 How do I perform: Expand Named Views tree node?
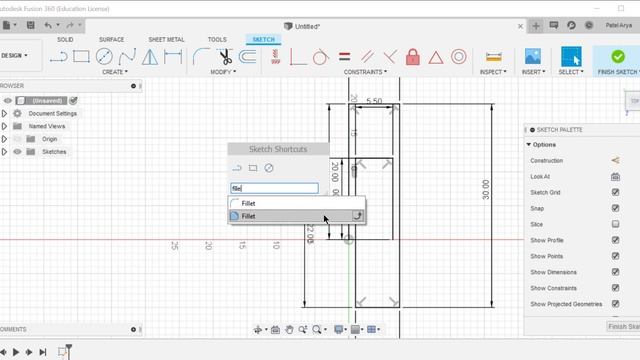coord(4,126)
